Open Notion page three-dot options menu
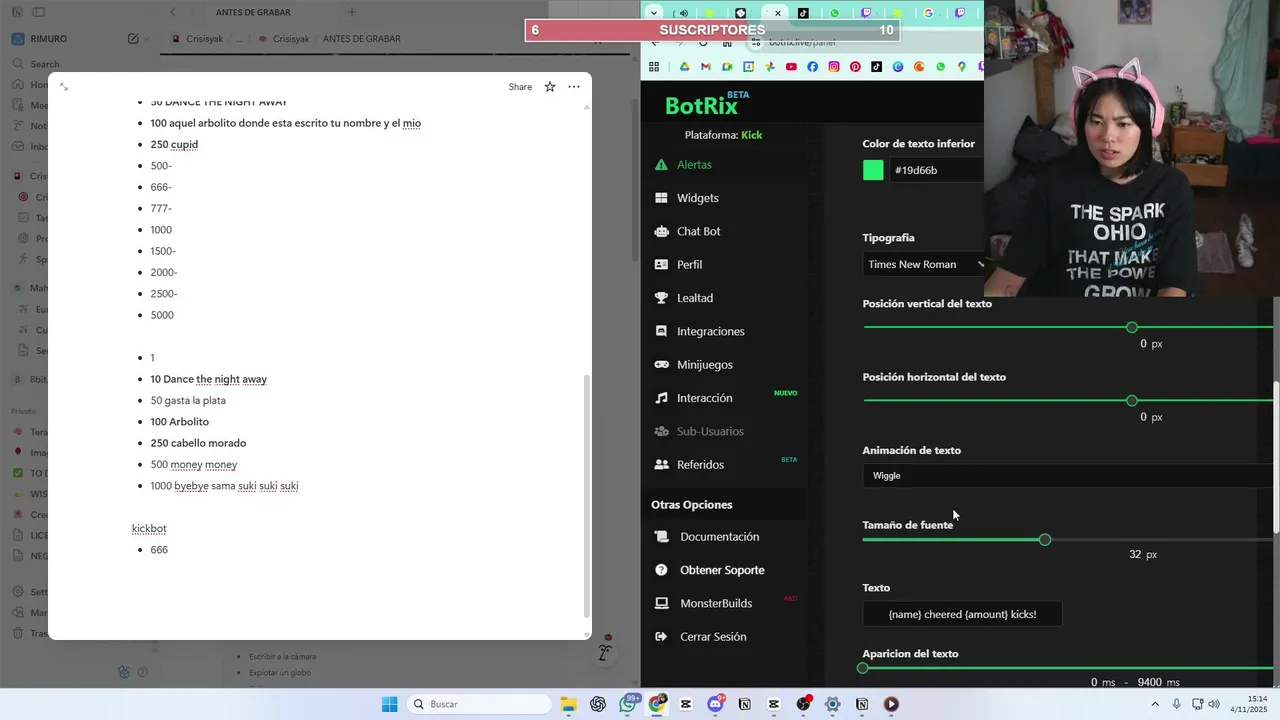 click(x=574, y=87)
